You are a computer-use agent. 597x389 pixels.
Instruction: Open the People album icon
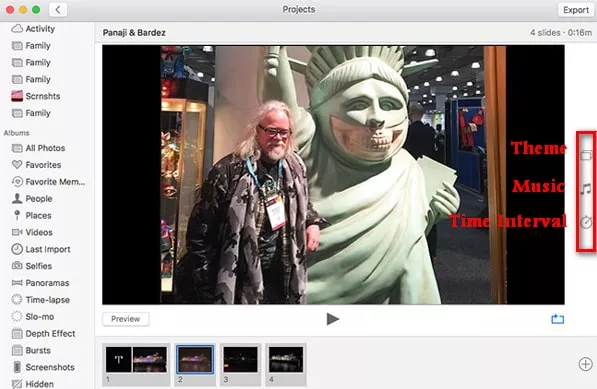pyautogui.click(x=17, y=198)
